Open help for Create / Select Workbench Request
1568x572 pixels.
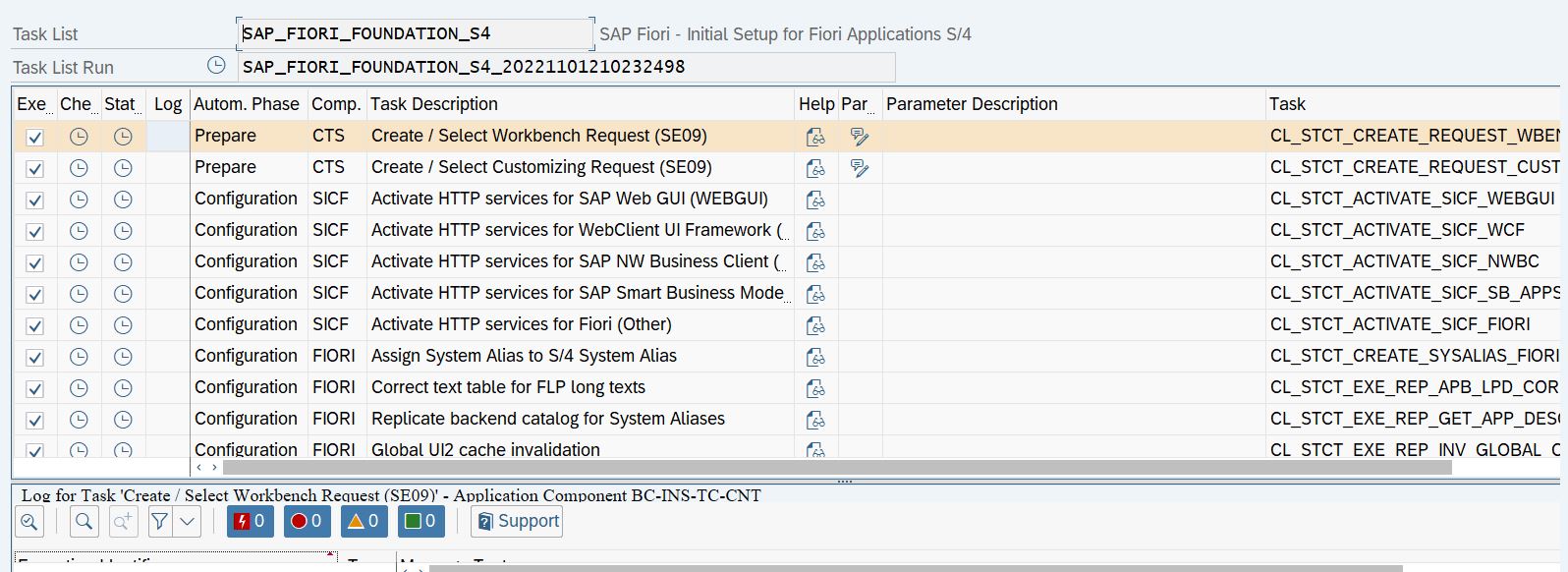click(x=815, y=137)
